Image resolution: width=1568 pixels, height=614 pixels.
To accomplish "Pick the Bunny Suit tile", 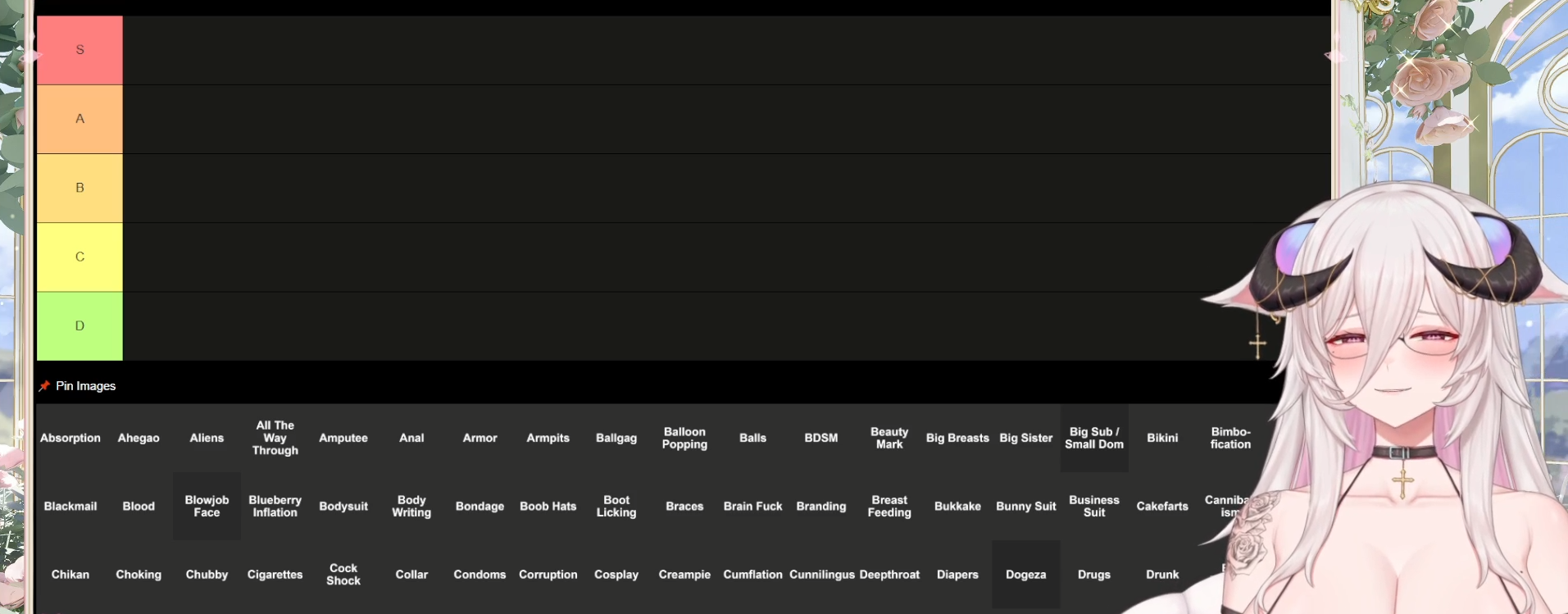I will coord(1026,506).
